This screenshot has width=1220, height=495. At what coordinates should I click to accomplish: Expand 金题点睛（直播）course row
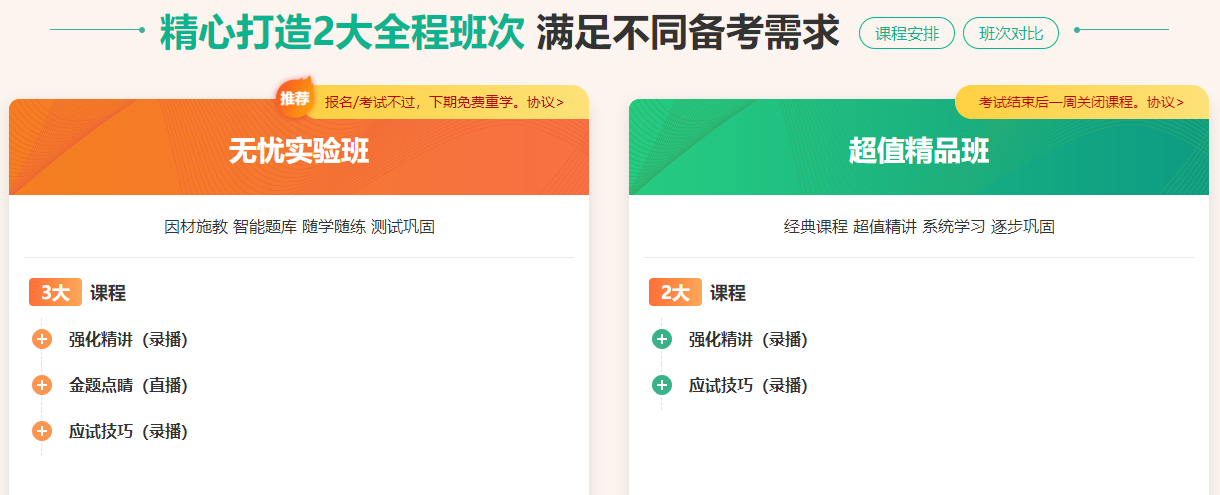coord(128,386)
